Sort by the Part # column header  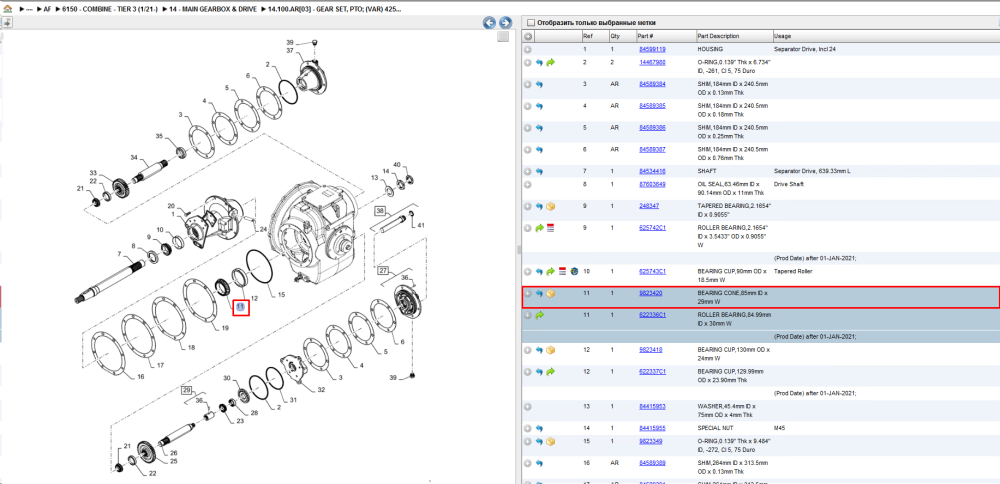click(x=666, y=36)
